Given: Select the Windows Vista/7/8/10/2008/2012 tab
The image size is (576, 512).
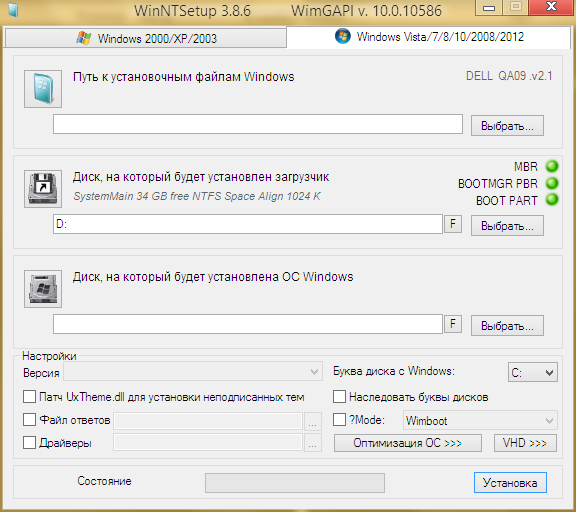Looking at the screenshot, I should coord(429,37).
